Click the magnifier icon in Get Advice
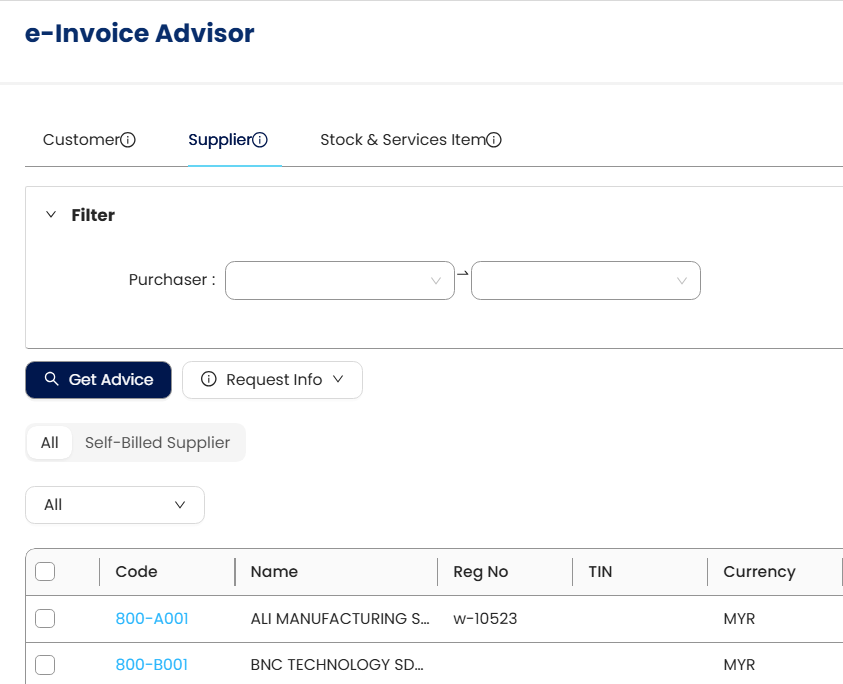843x684 pixels. pyautogui.click(x=52, y=380)
